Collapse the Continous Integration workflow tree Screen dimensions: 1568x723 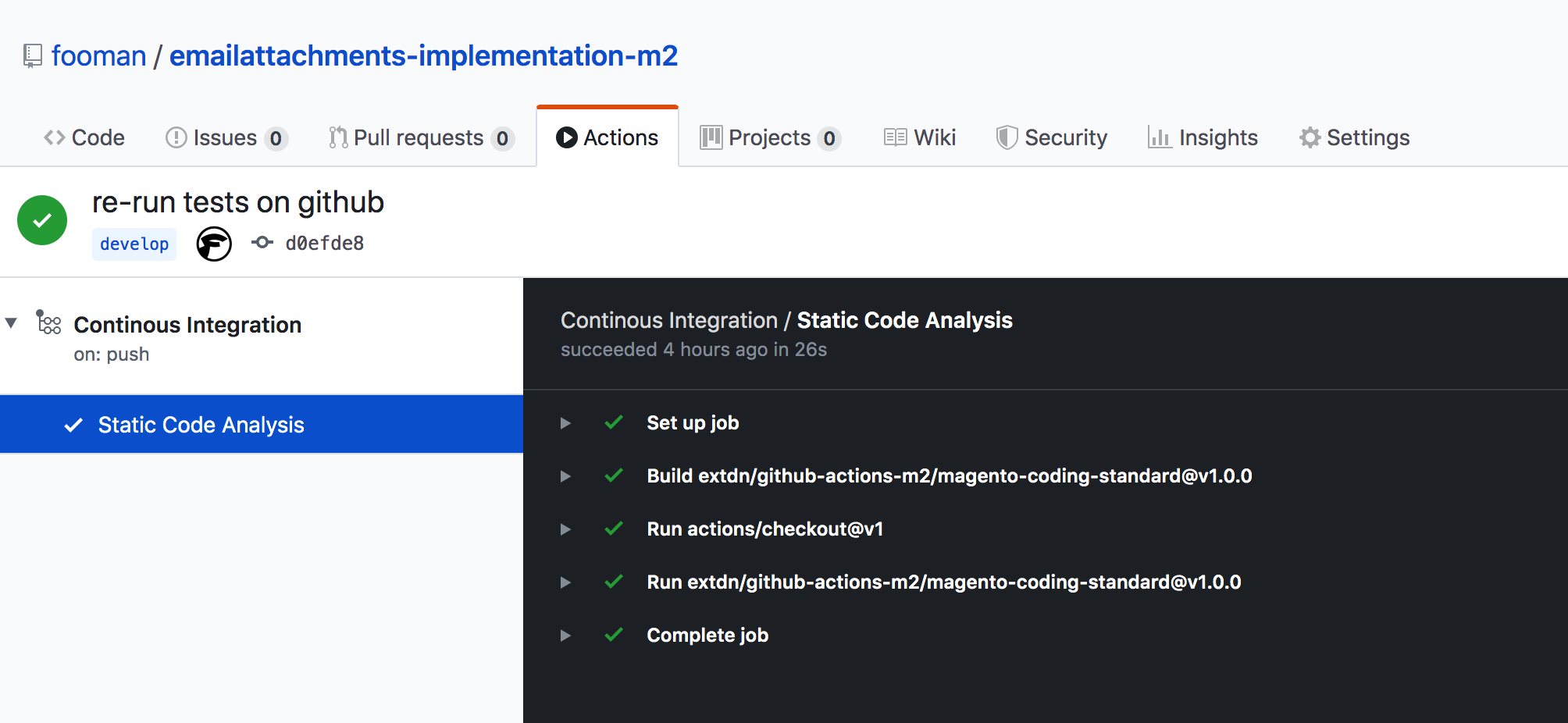[12, 323]
